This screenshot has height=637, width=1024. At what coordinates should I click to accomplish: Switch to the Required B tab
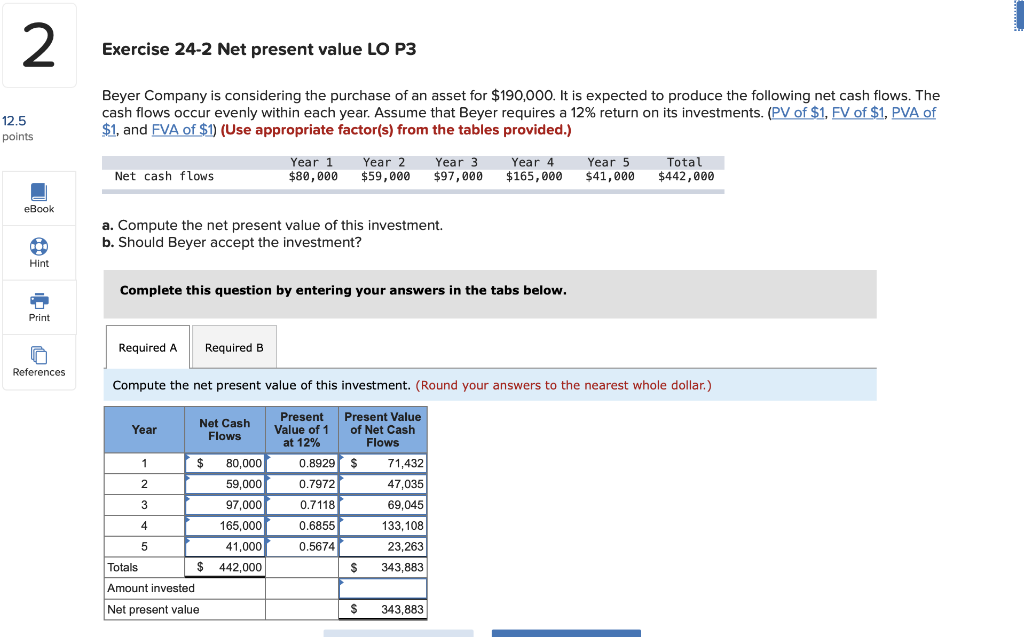[x=234, y=347]
